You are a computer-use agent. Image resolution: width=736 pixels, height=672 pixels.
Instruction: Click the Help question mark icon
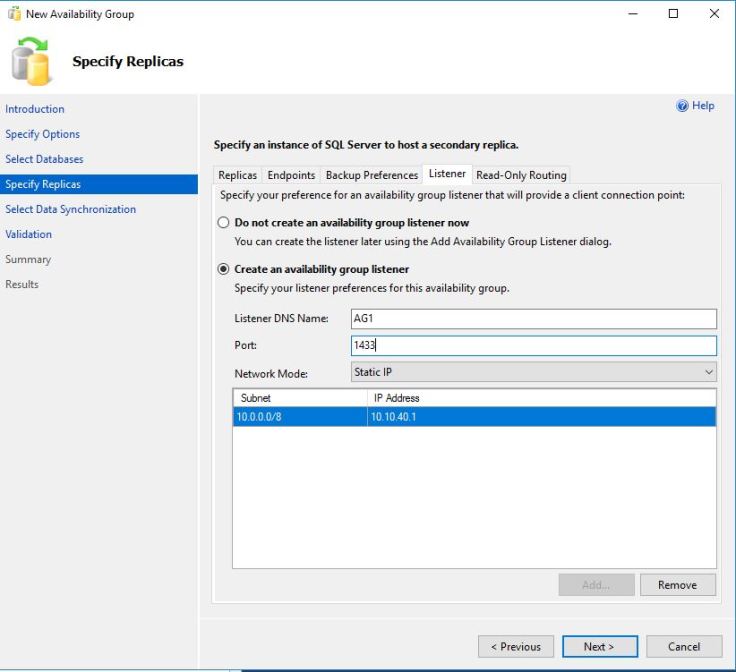coord(682,106)
